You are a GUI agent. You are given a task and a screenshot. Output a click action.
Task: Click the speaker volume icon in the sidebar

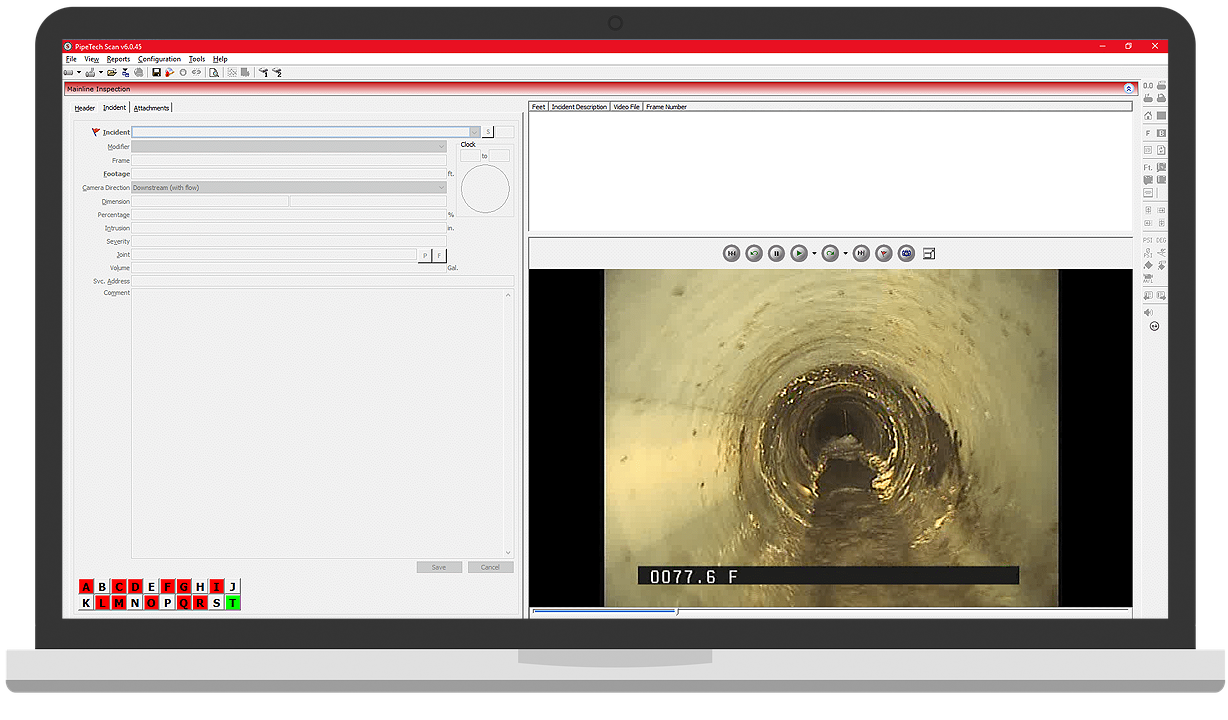click(1148, 312)
